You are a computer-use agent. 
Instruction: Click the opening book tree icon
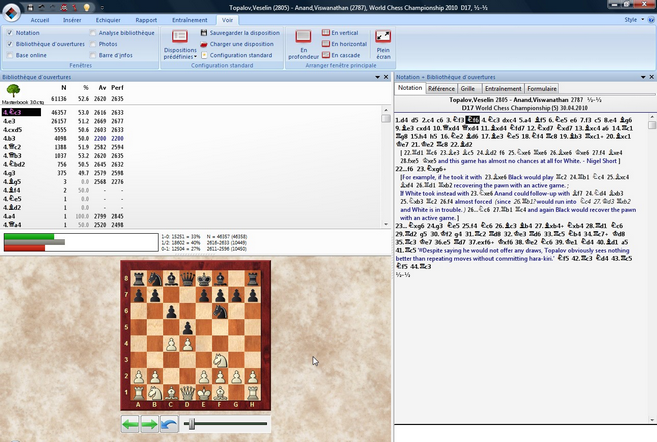pos(14,90)
